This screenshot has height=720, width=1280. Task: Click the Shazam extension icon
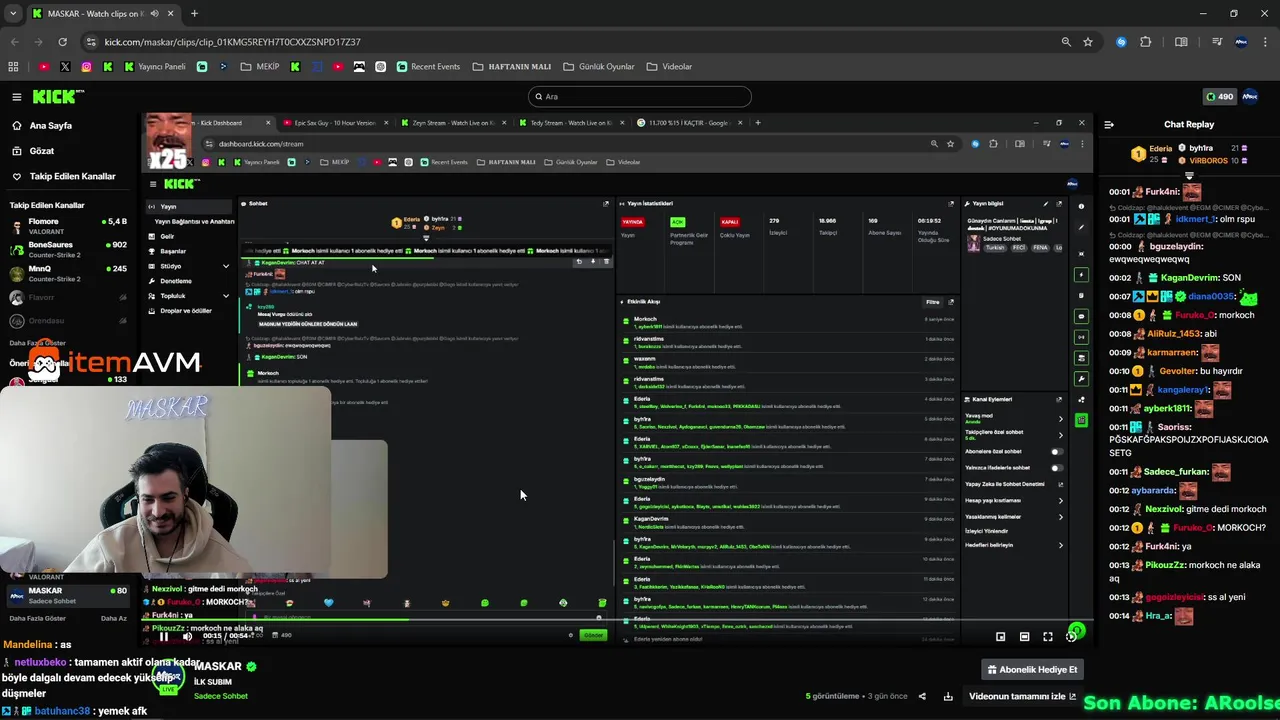click(x=1121, y=42)
